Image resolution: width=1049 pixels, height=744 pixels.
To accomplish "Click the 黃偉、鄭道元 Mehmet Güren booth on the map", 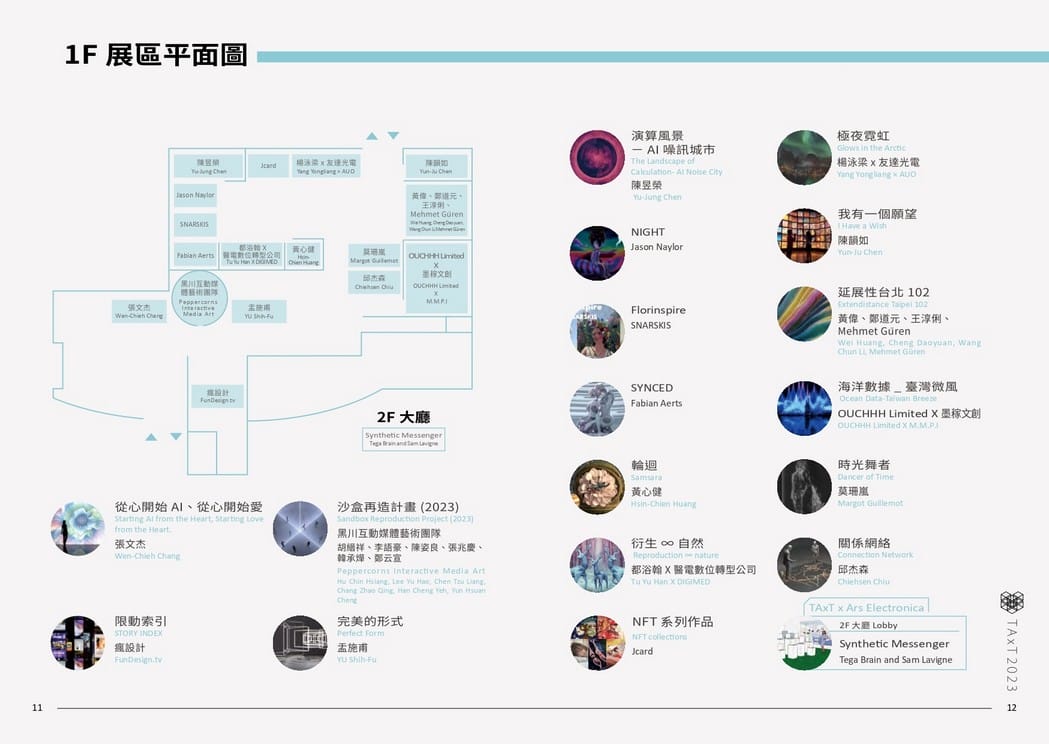I will pos(437,210).
